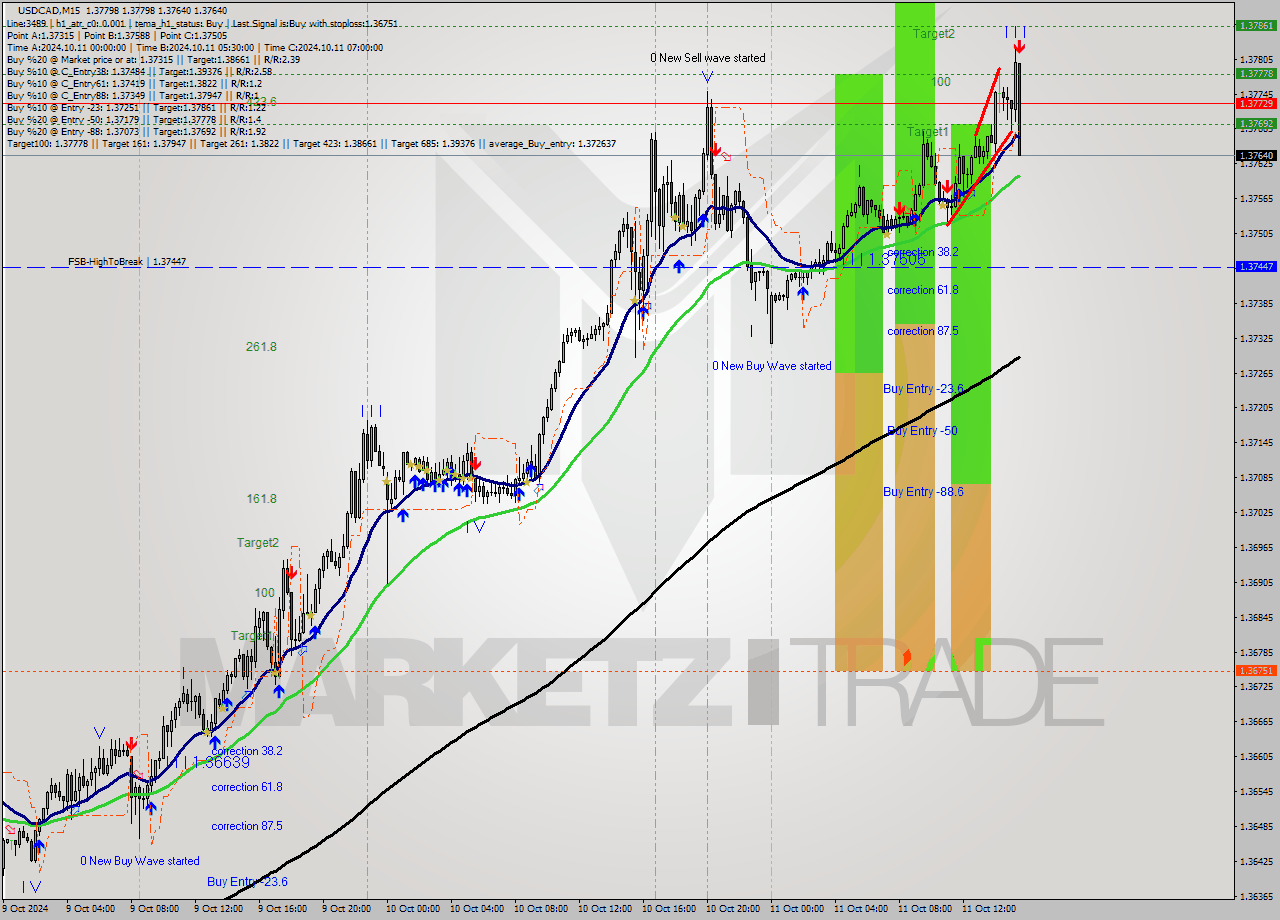Click the 'Buy Entry -50' label
Screen dimensions: 1280x920
click(x=922, y=431)
